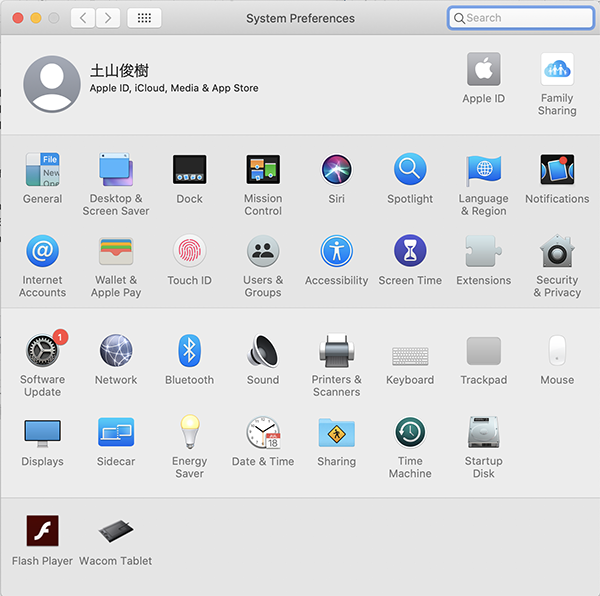Open Sidecar settings
The height and width of the screenshot is (596, 600).
(116, 432)
